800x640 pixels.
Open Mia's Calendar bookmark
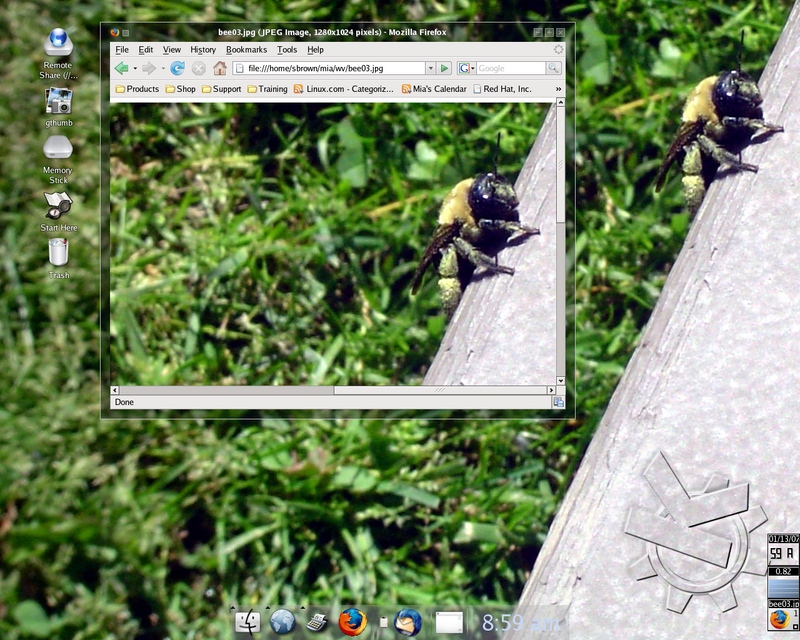(x=434, y=89)
